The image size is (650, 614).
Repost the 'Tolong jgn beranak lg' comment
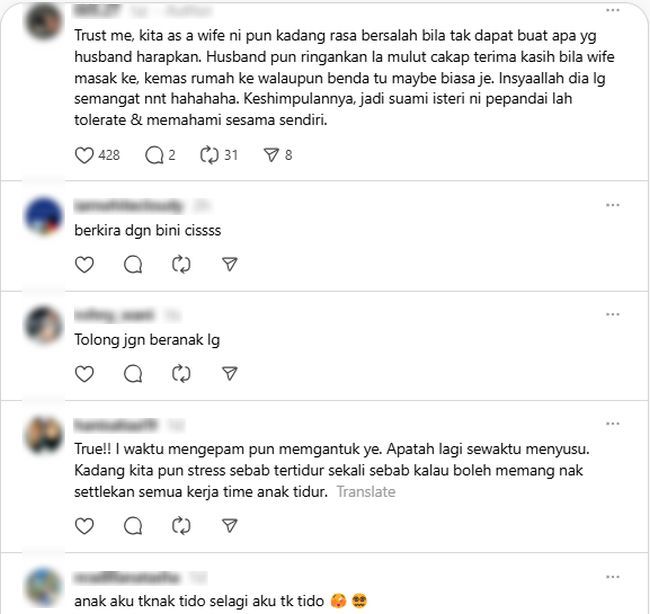181,374
